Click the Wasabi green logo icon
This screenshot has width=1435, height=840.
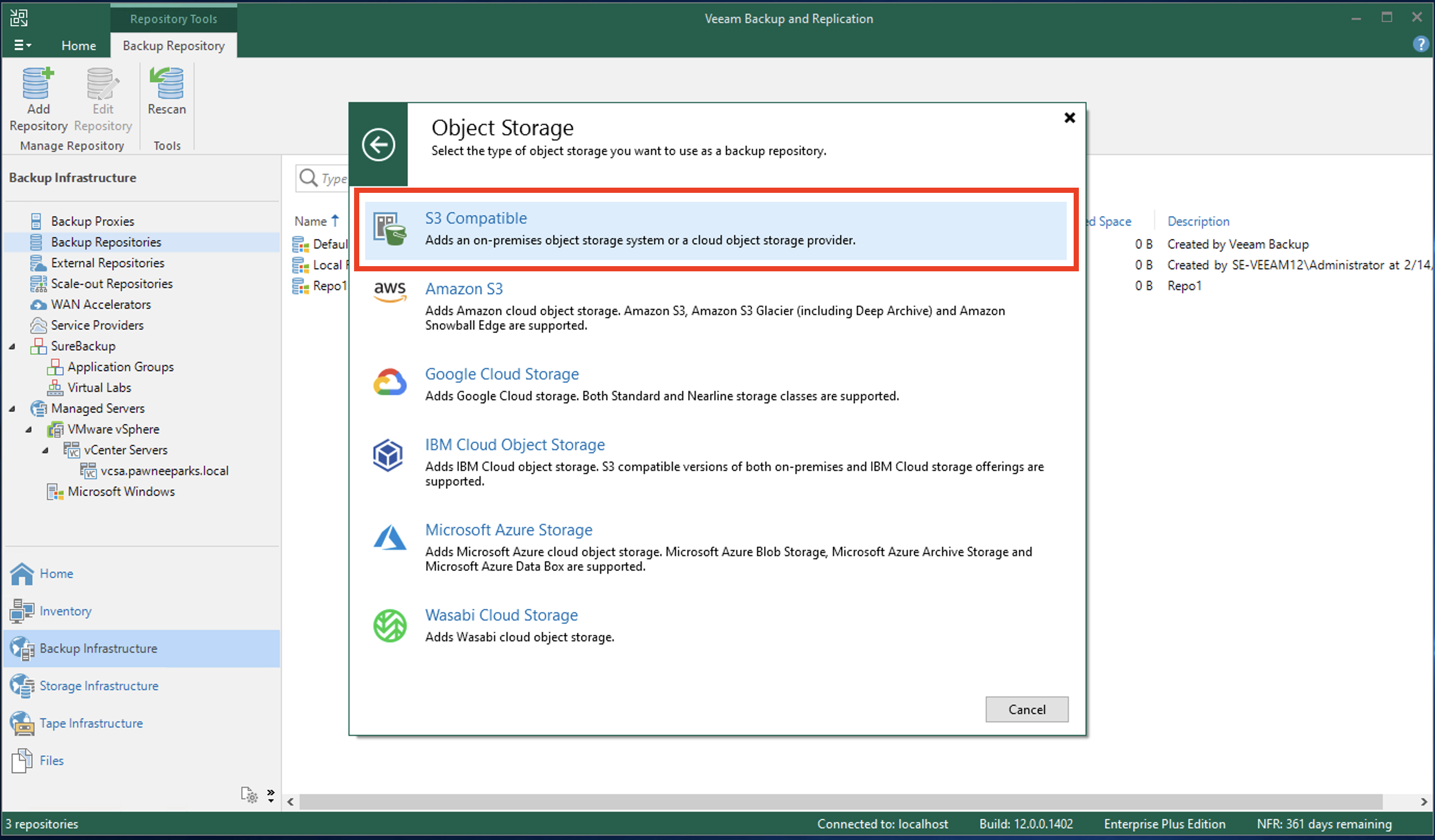pos(390,626)
